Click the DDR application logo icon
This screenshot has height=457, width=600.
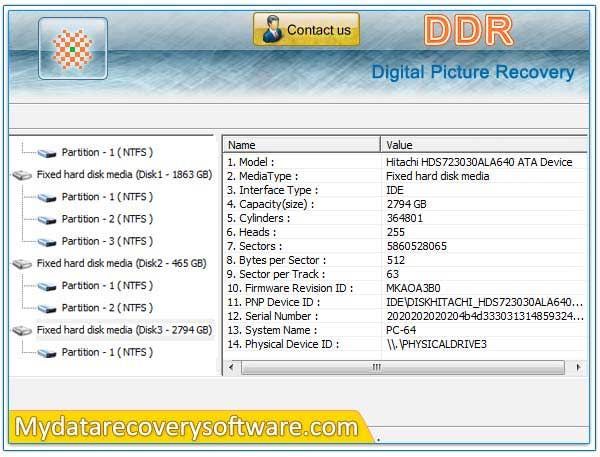72,48
